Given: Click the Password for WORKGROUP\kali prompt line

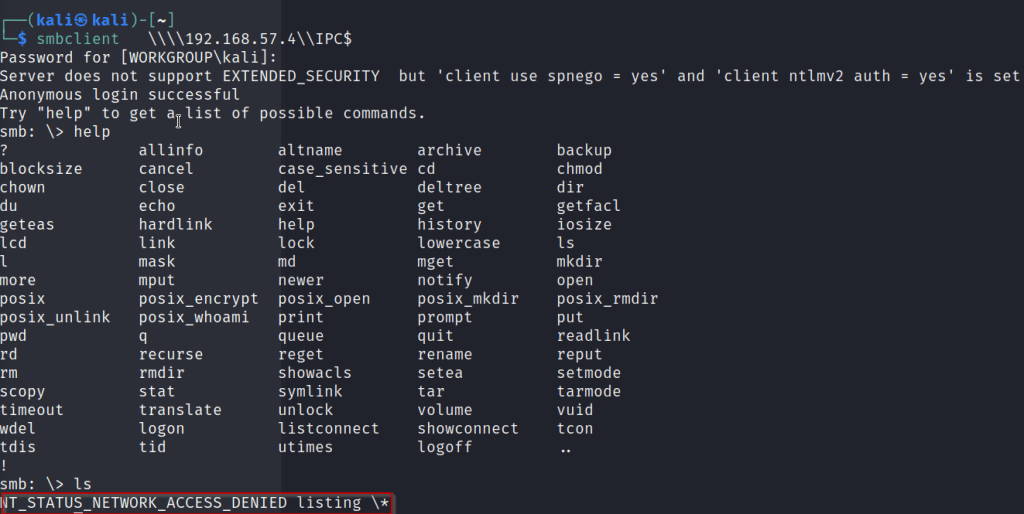Looking at the screenshot, I should (138, 58).
